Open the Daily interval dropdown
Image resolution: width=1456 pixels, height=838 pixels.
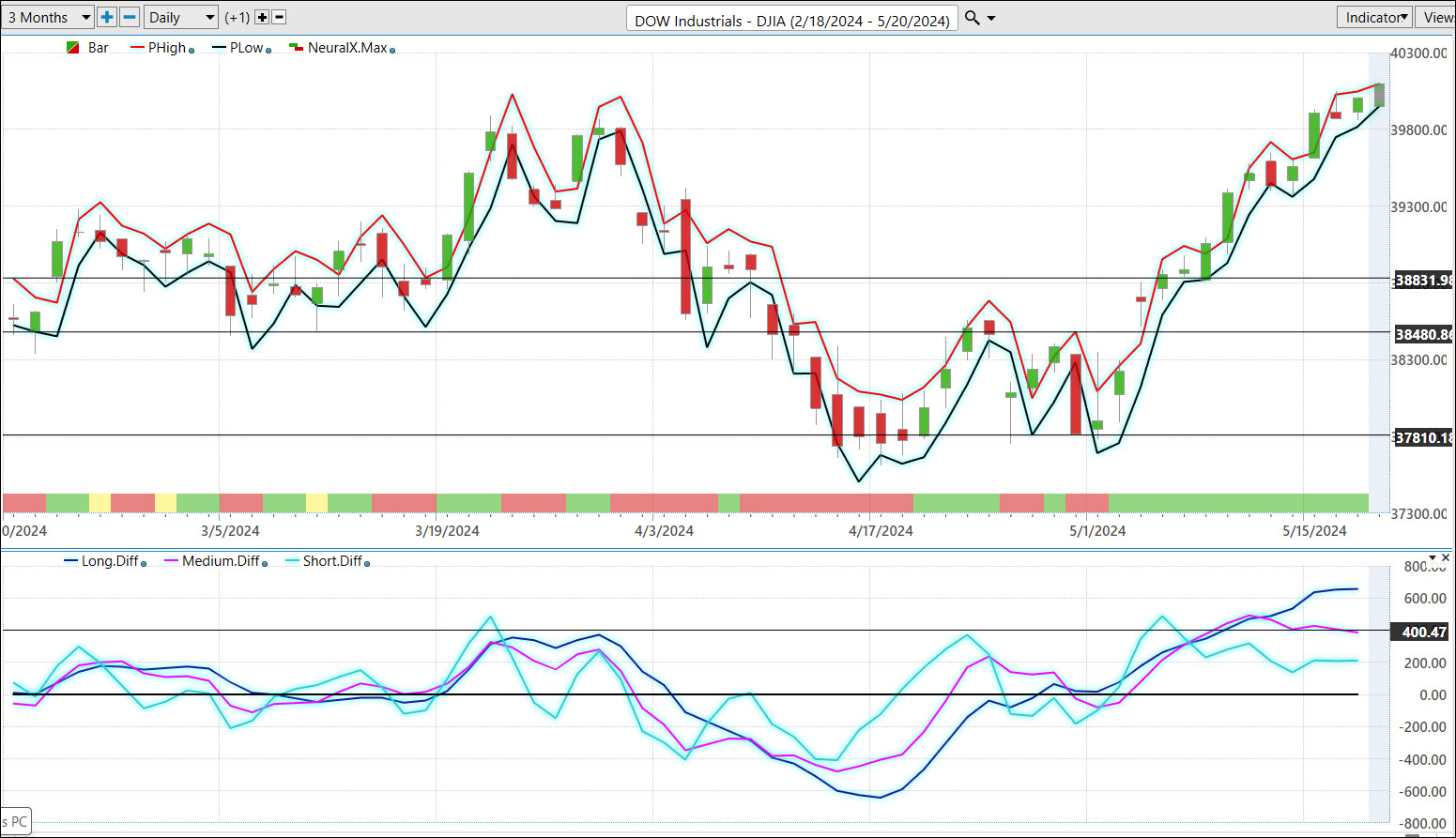(181, 17)
